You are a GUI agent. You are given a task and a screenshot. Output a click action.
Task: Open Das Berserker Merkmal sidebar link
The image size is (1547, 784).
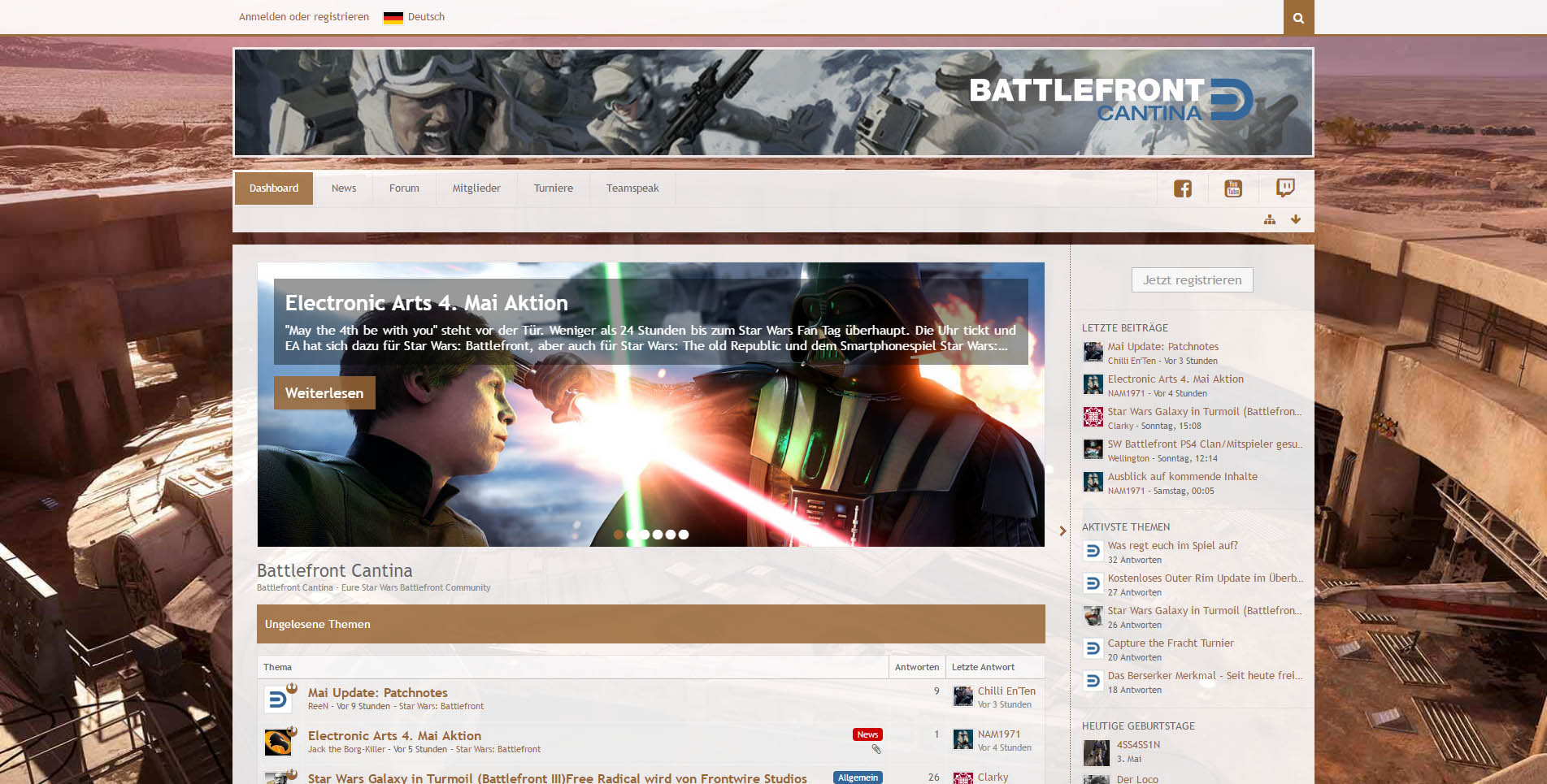tap(1205, 676)
